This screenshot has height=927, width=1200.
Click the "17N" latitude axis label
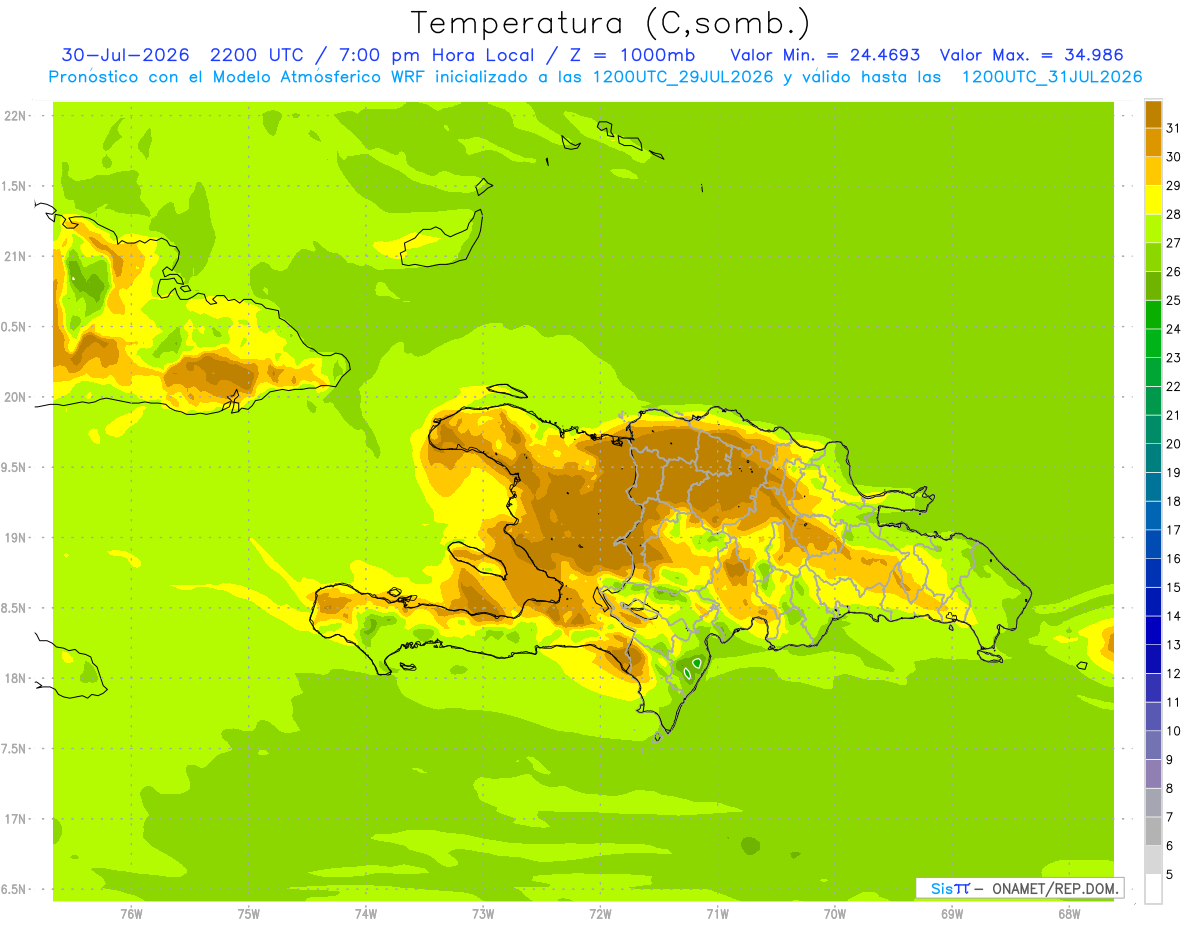click(x=14, y=819)
